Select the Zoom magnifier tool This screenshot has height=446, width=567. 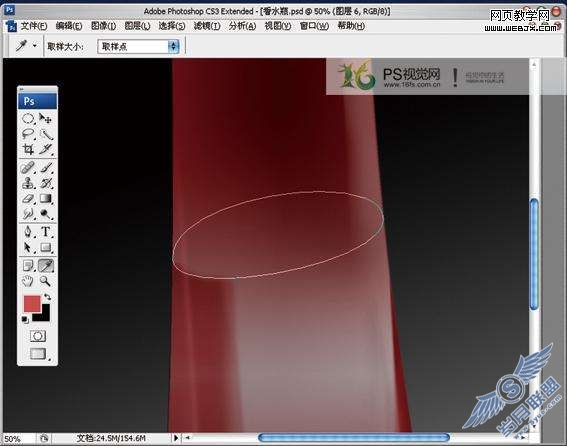coord(46,281)
